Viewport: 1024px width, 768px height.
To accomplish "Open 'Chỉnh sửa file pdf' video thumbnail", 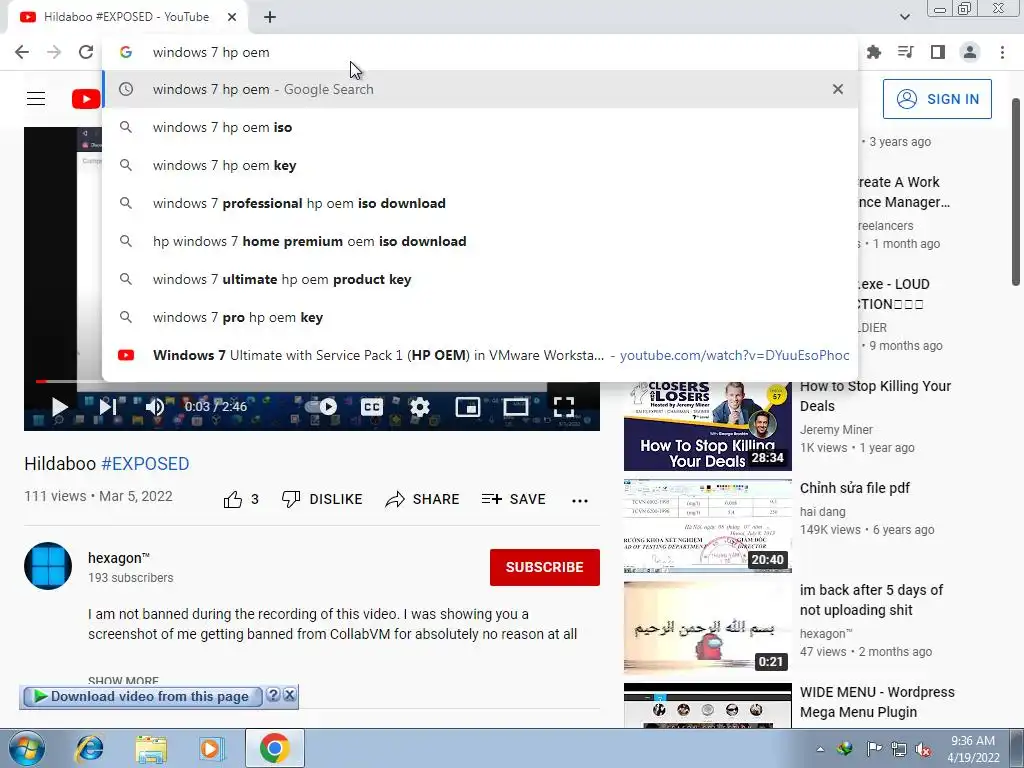I will pyautogui.click(x=707, y=526).
